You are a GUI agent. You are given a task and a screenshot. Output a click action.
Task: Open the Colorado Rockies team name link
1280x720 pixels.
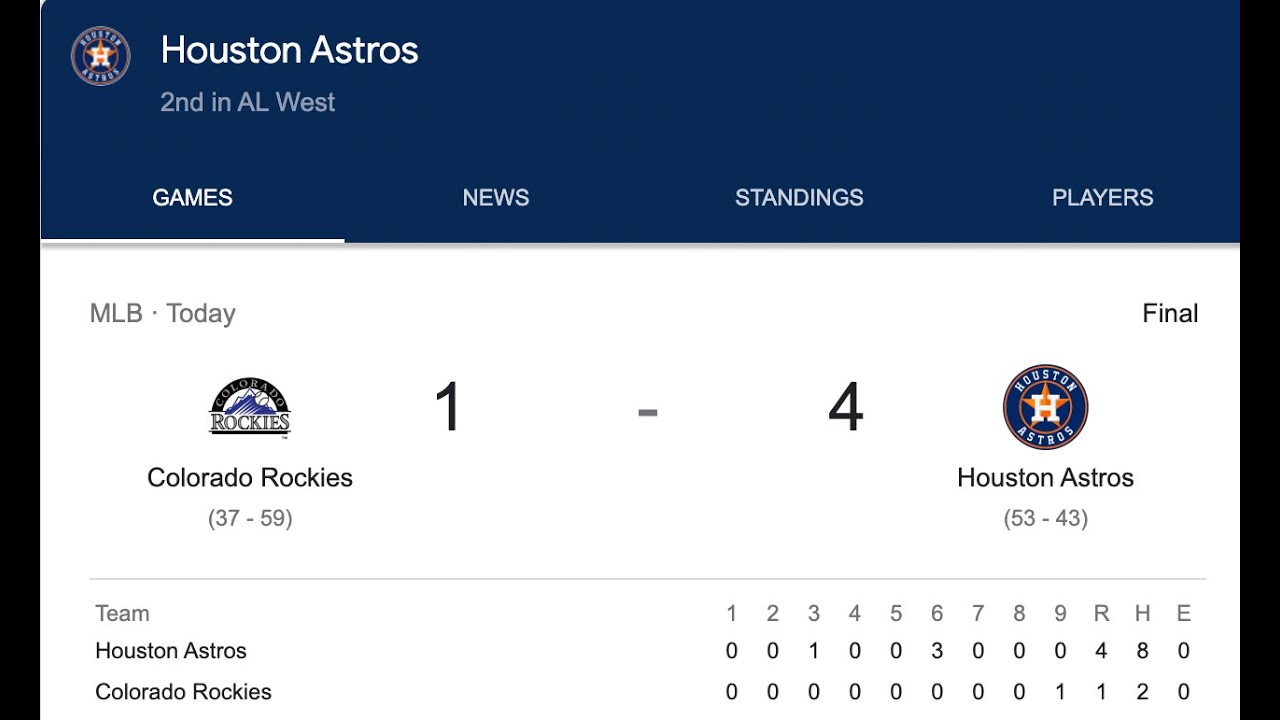[250, 478]
